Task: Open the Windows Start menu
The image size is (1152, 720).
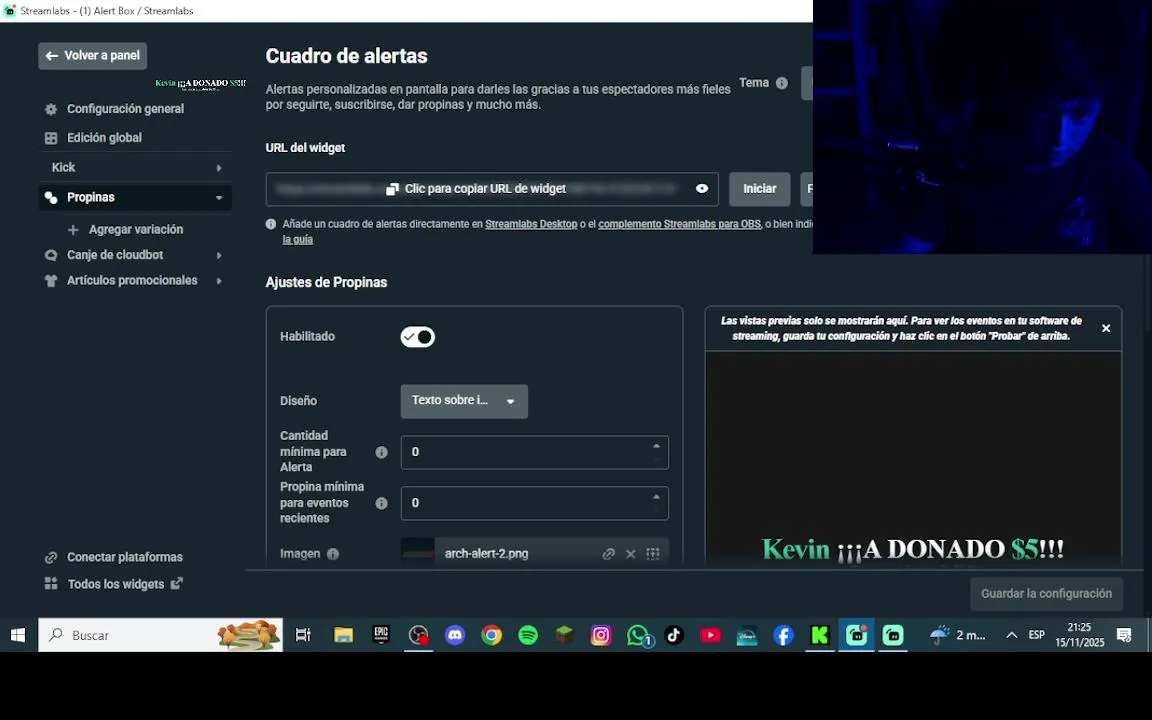Action: tap(18, 636)
